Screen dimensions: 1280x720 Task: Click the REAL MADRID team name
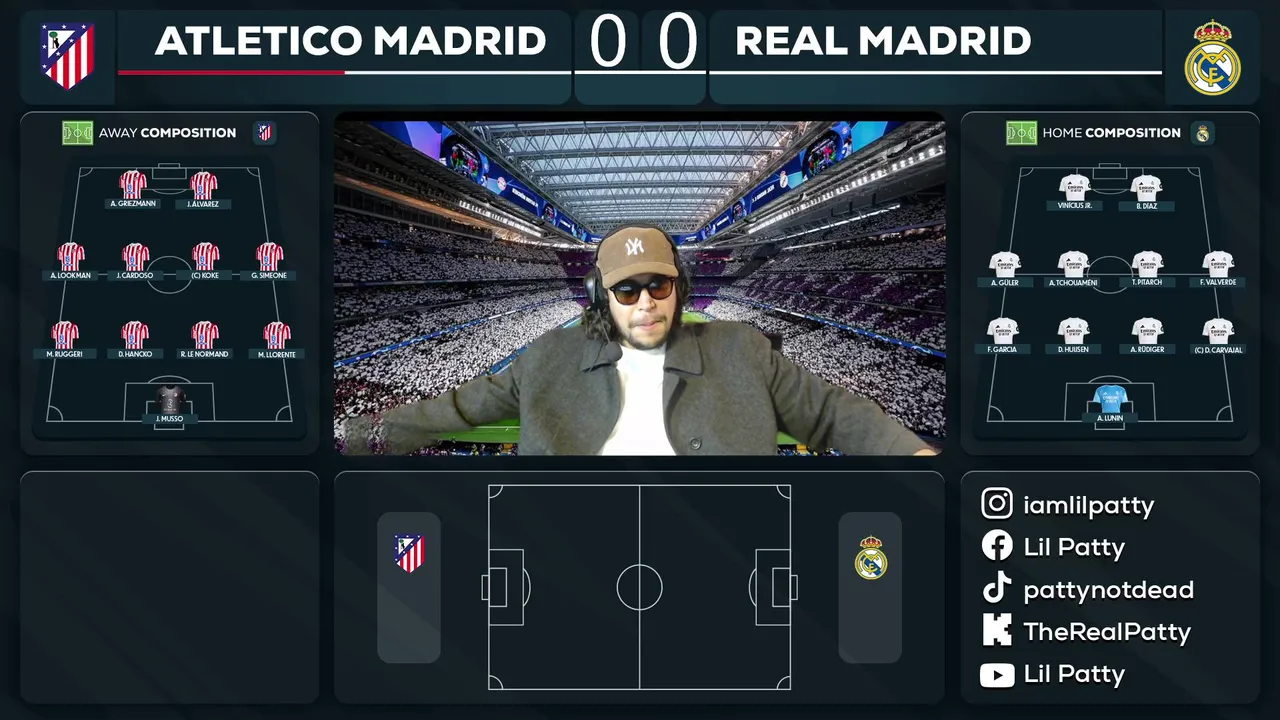click(x=883, y=41)
